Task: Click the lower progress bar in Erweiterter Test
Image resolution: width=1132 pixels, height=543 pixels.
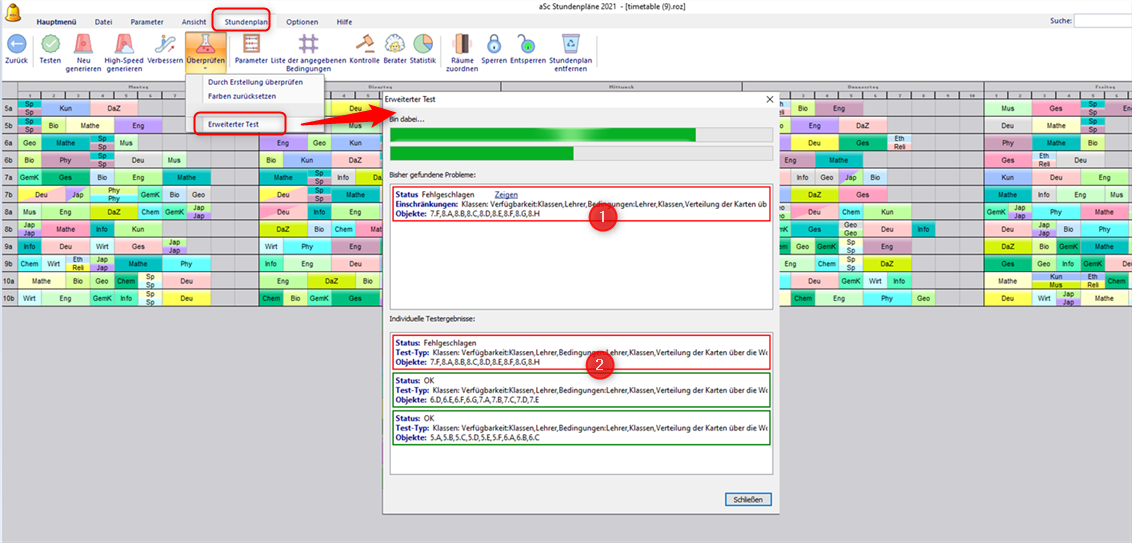Action: tap(581, 153)
